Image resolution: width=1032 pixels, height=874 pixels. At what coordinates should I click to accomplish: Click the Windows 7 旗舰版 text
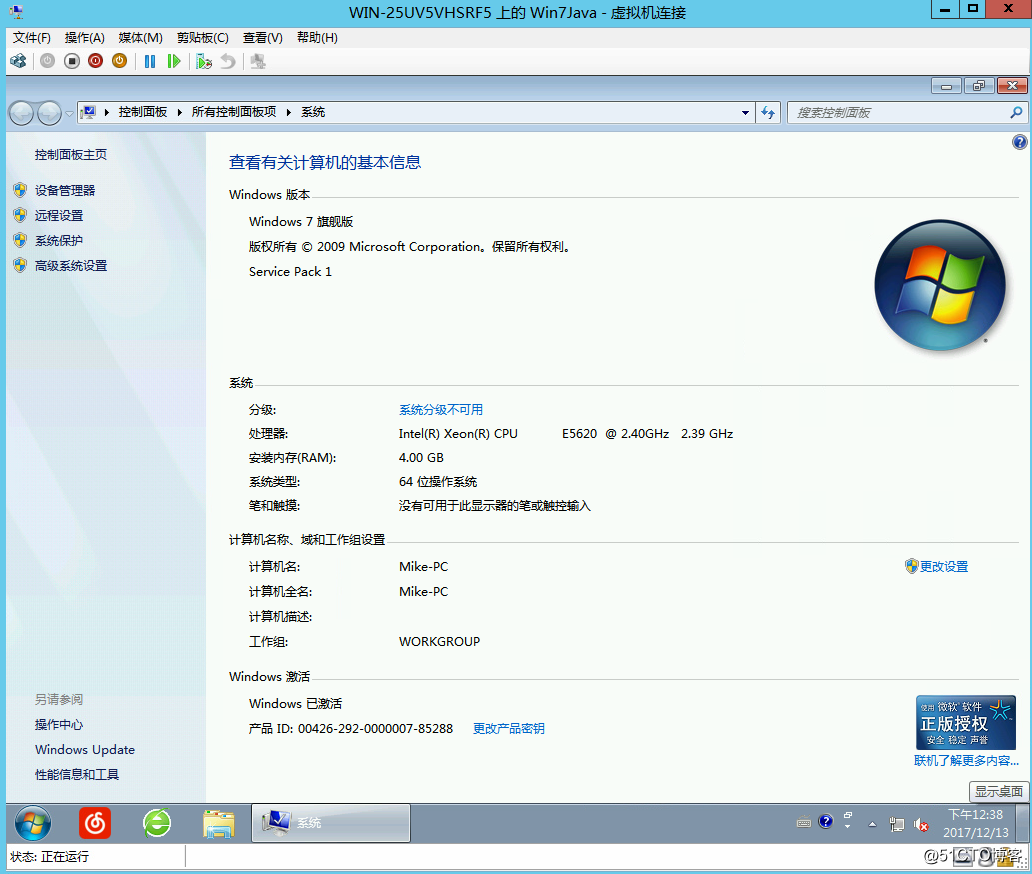pos(301,222)
